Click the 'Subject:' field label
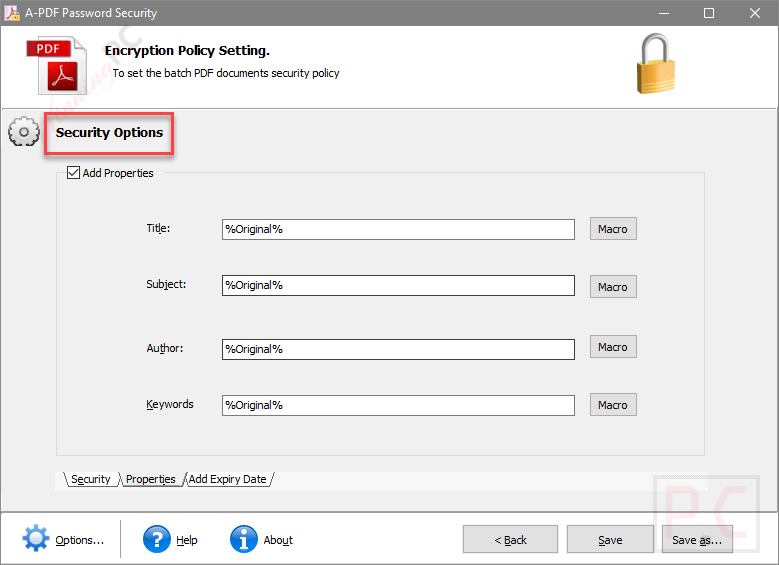Viewport: 779px width, 565px height. [166, 284]
